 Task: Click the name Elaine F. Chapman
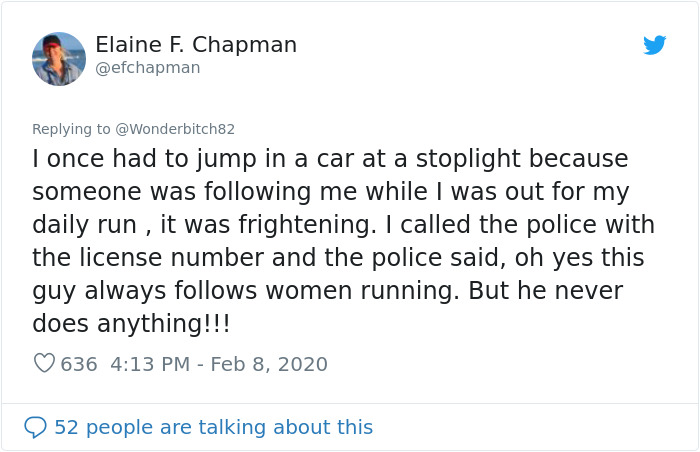196,45
